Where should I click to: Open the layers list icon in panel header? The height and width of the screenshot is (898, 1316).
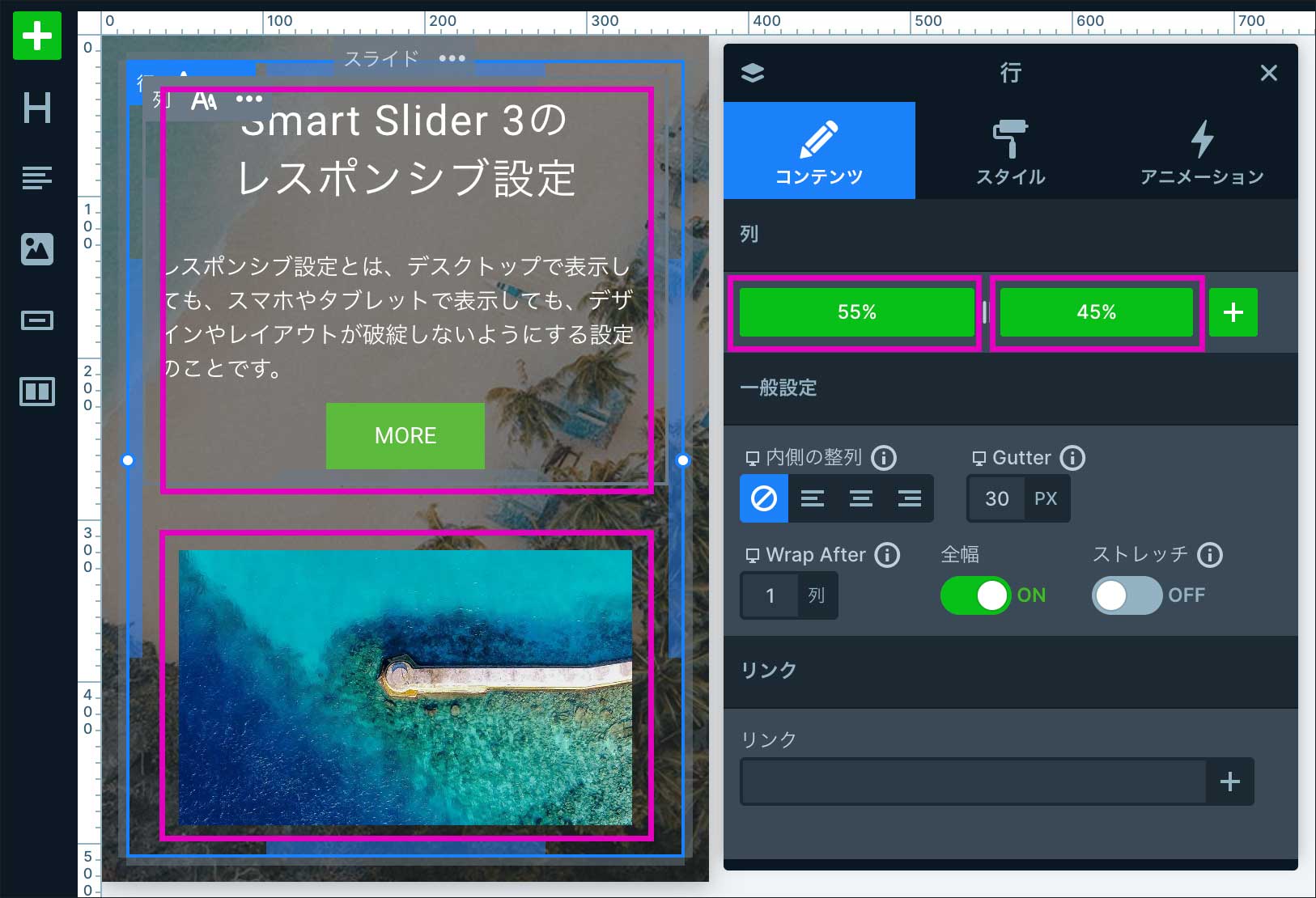pyautogui.click(x=753, y=73)
